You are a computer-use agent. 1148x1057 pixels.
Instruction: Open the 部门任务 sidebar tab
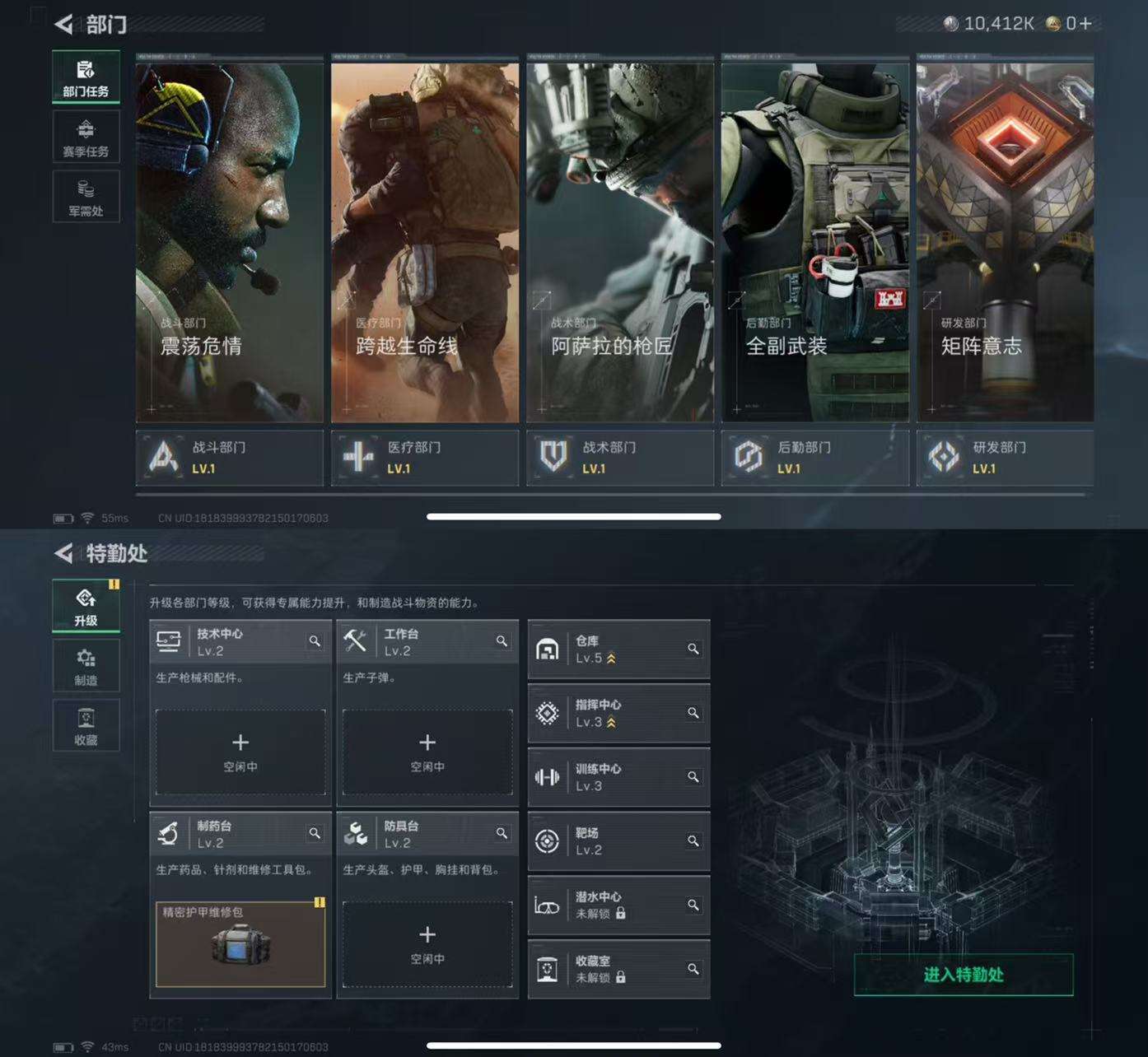(86, 77)
